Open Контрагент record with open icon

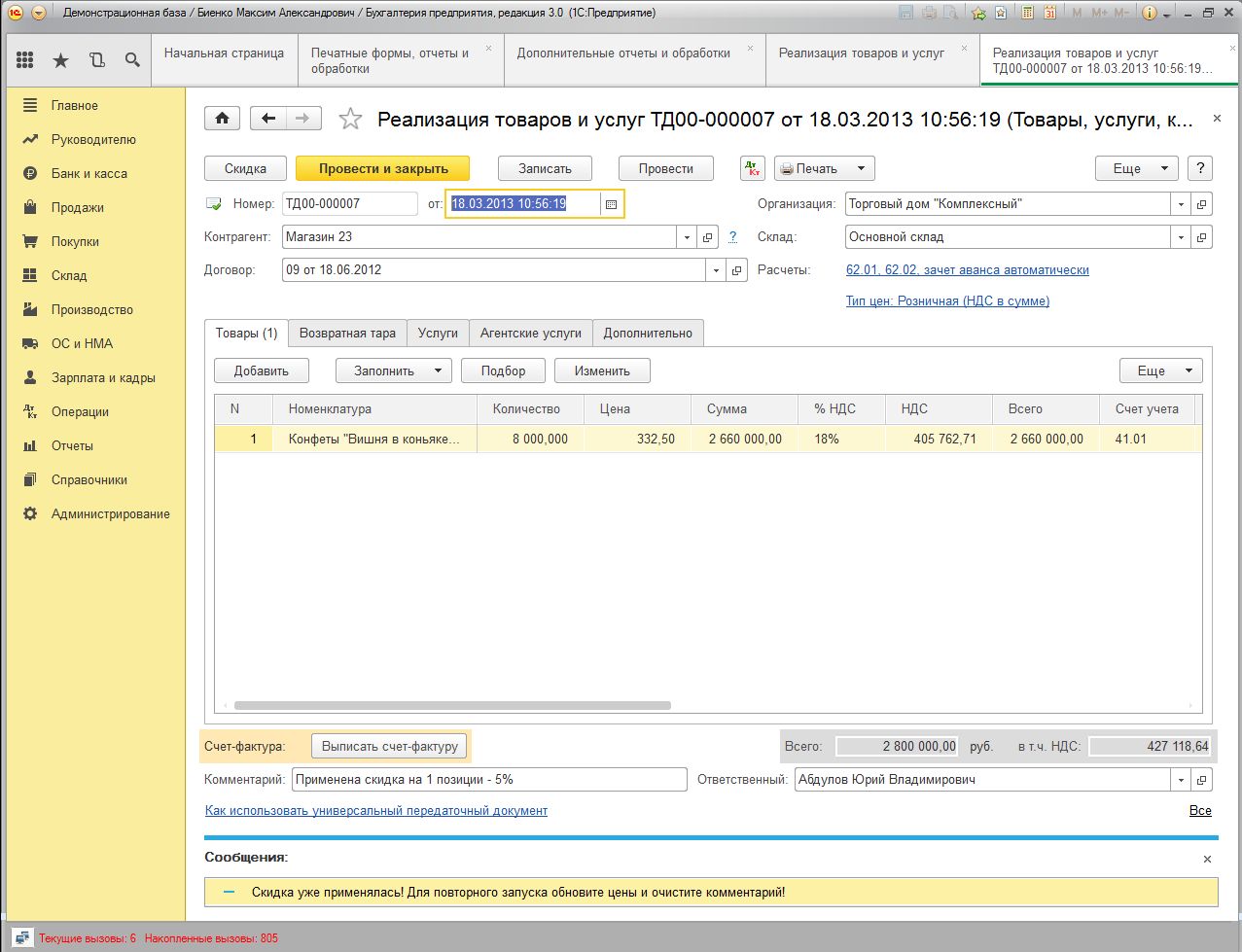(708, 237)
